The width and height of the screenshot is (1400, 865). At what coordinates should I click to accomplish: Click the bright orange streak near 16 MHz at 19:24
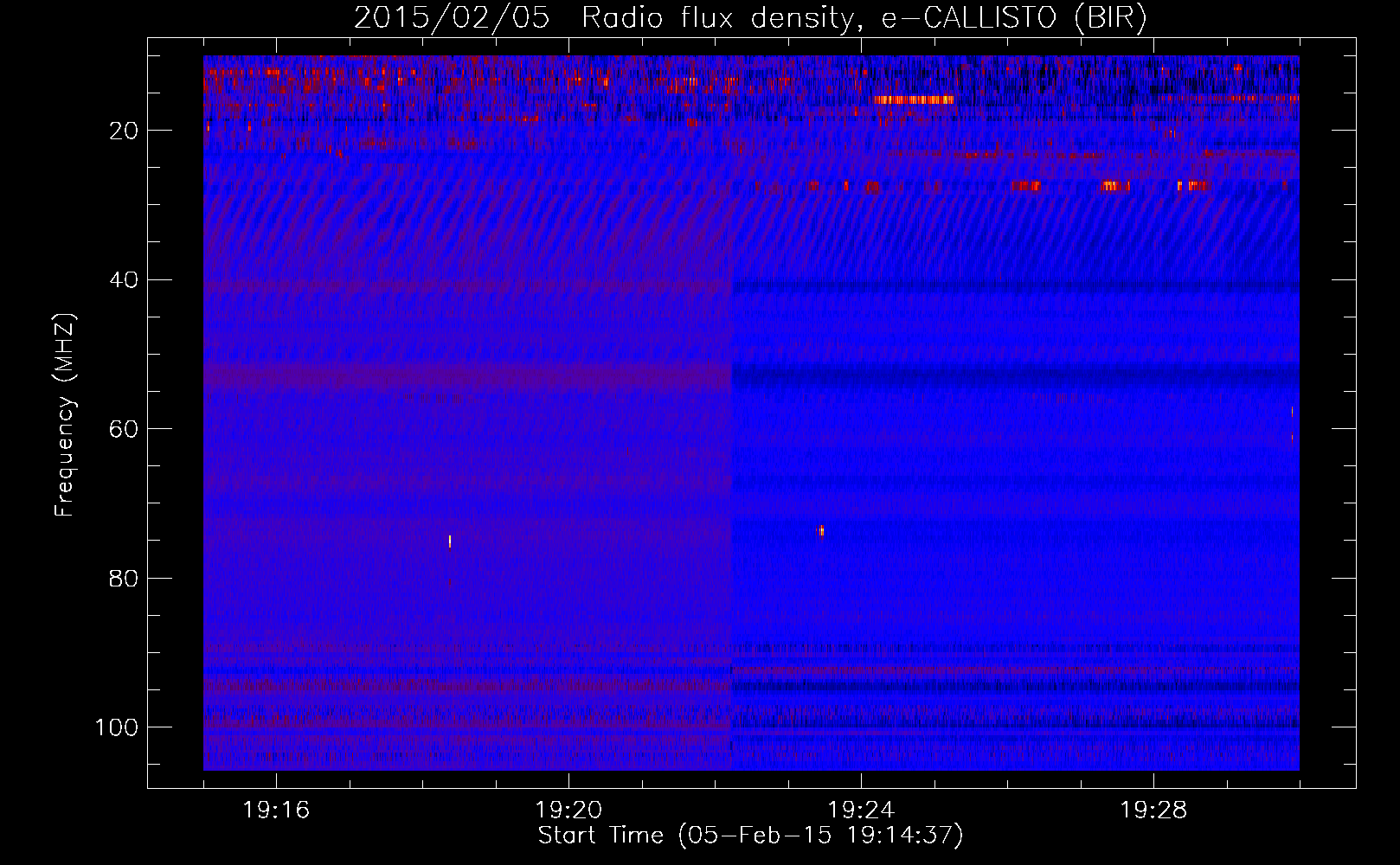[x=914, y=99]
